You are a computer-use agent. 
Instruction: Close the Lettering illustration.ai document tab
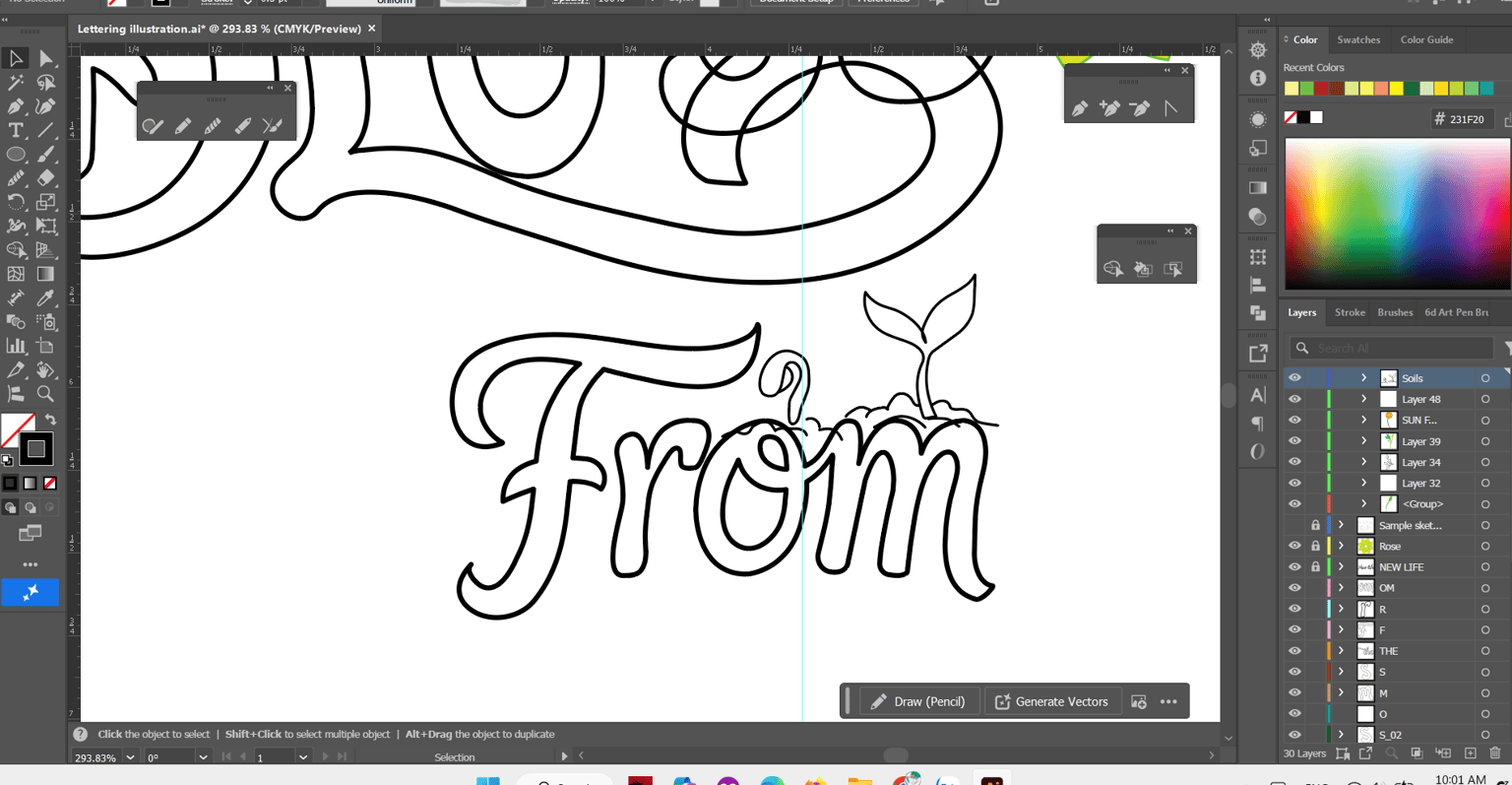(x=372, y=29)
